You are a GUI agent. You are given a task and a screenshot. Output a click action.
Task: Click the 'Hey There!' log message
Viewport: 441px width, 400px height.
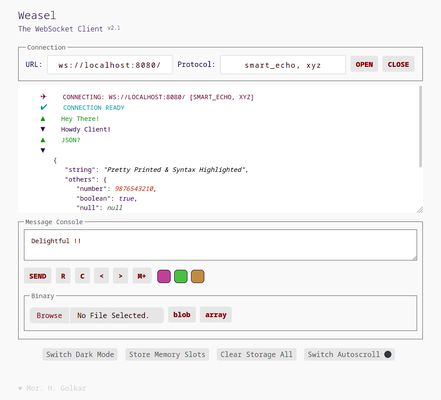pos(80,119)
